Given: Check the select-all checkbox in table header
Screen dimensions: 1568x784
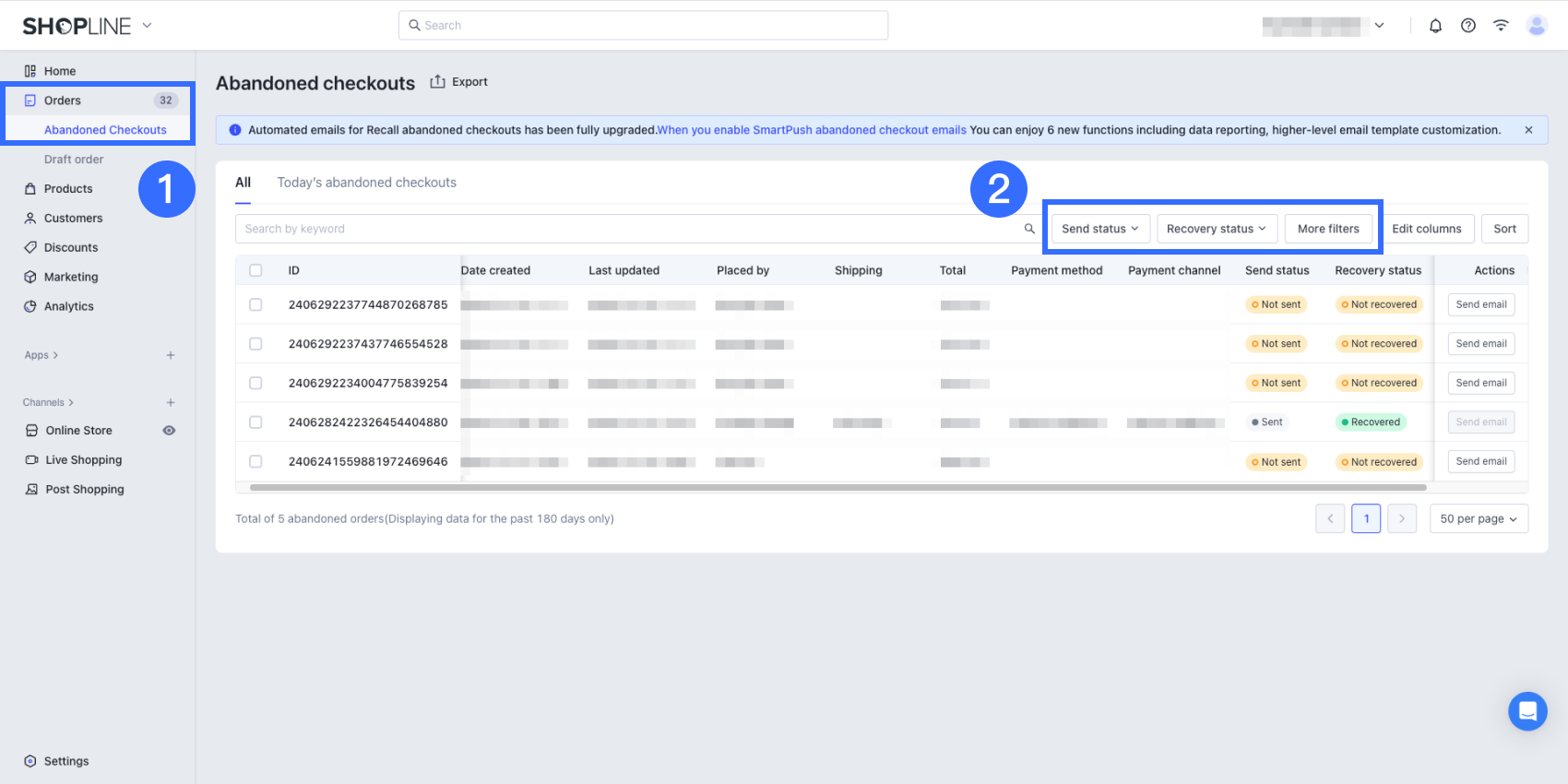Looking at the screenshot, I should coord(255,270).
